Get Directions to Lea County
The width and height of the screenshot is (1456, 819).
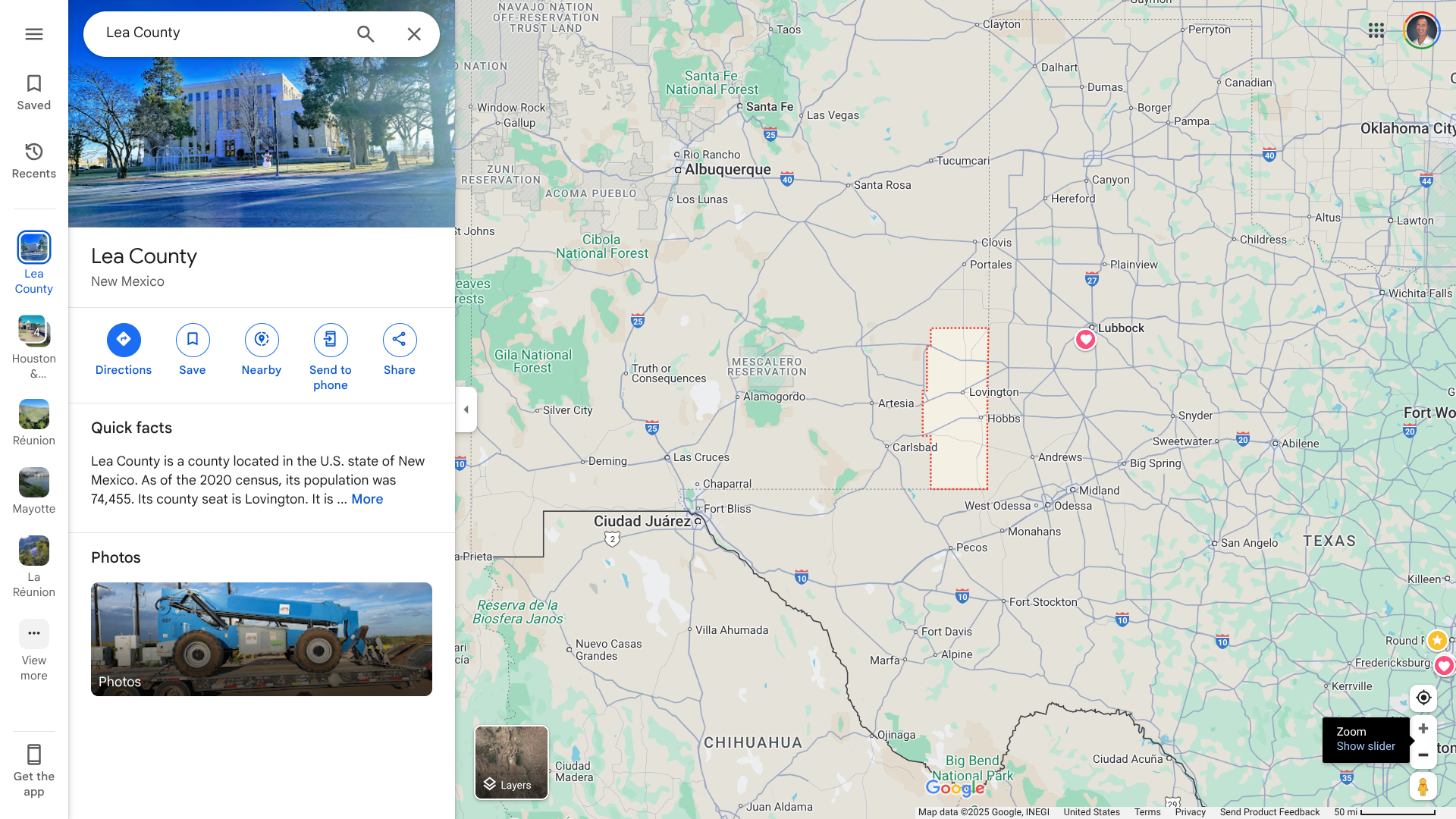point(124,350)
